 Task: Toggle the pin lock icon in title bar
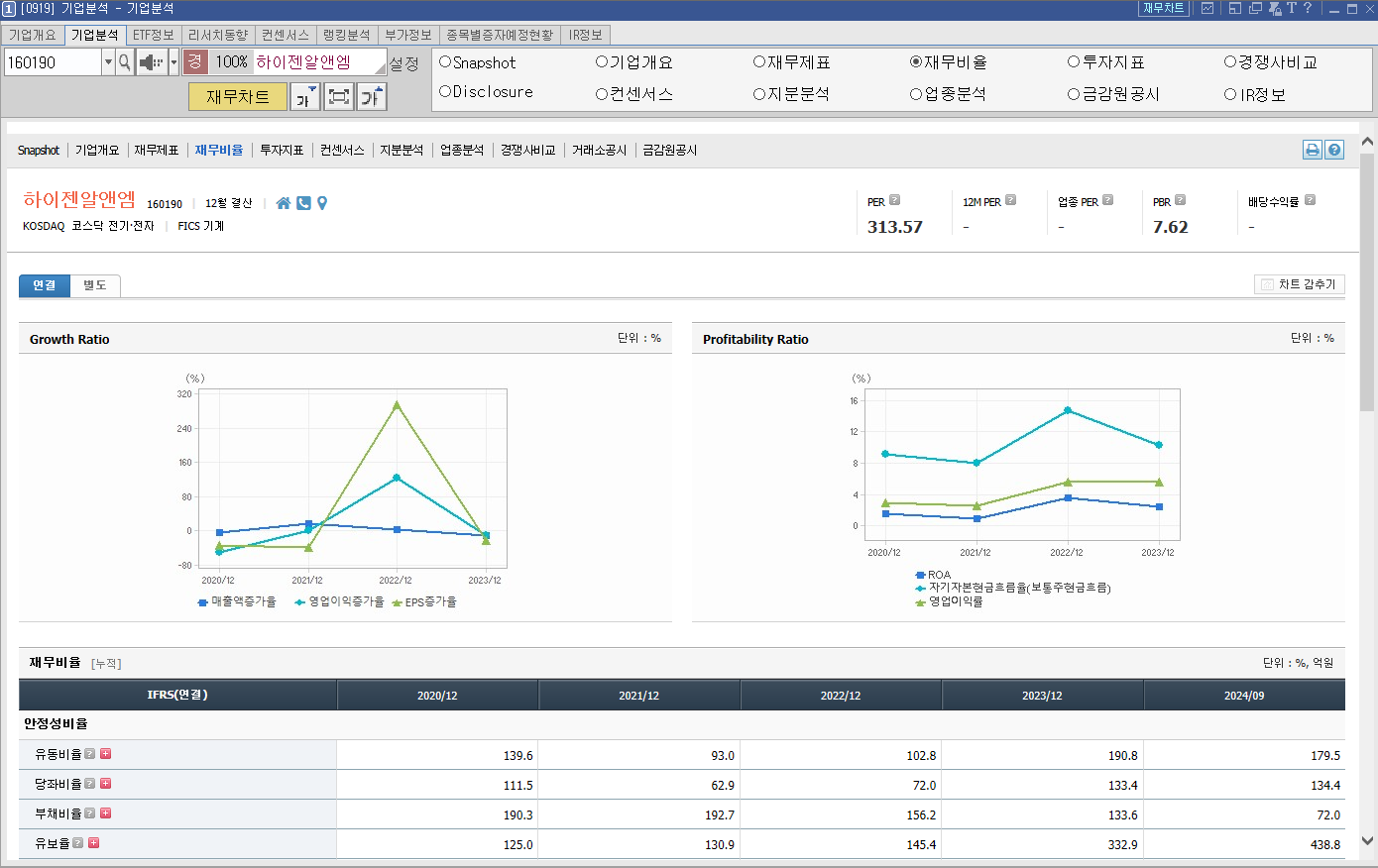[1275, 8]
